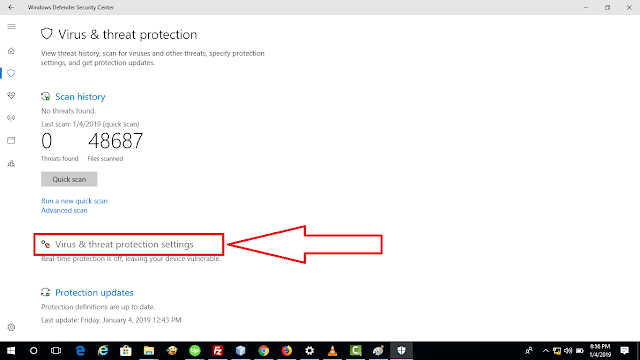Viewport: 640px width, 360px height.
Task: Click Cortana search circle on taskbar
Action: tap(33, 351)
